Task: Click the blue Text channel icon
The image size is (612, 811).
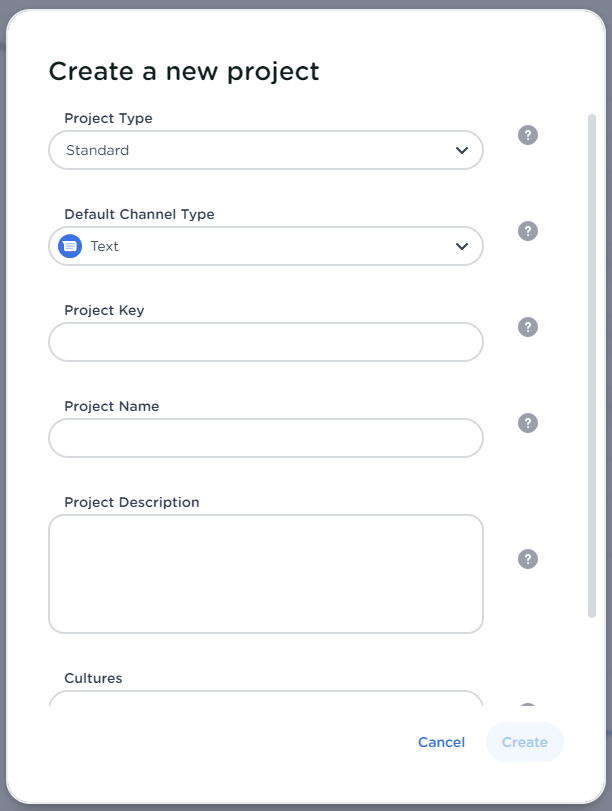Action: [x=70, y=246]
